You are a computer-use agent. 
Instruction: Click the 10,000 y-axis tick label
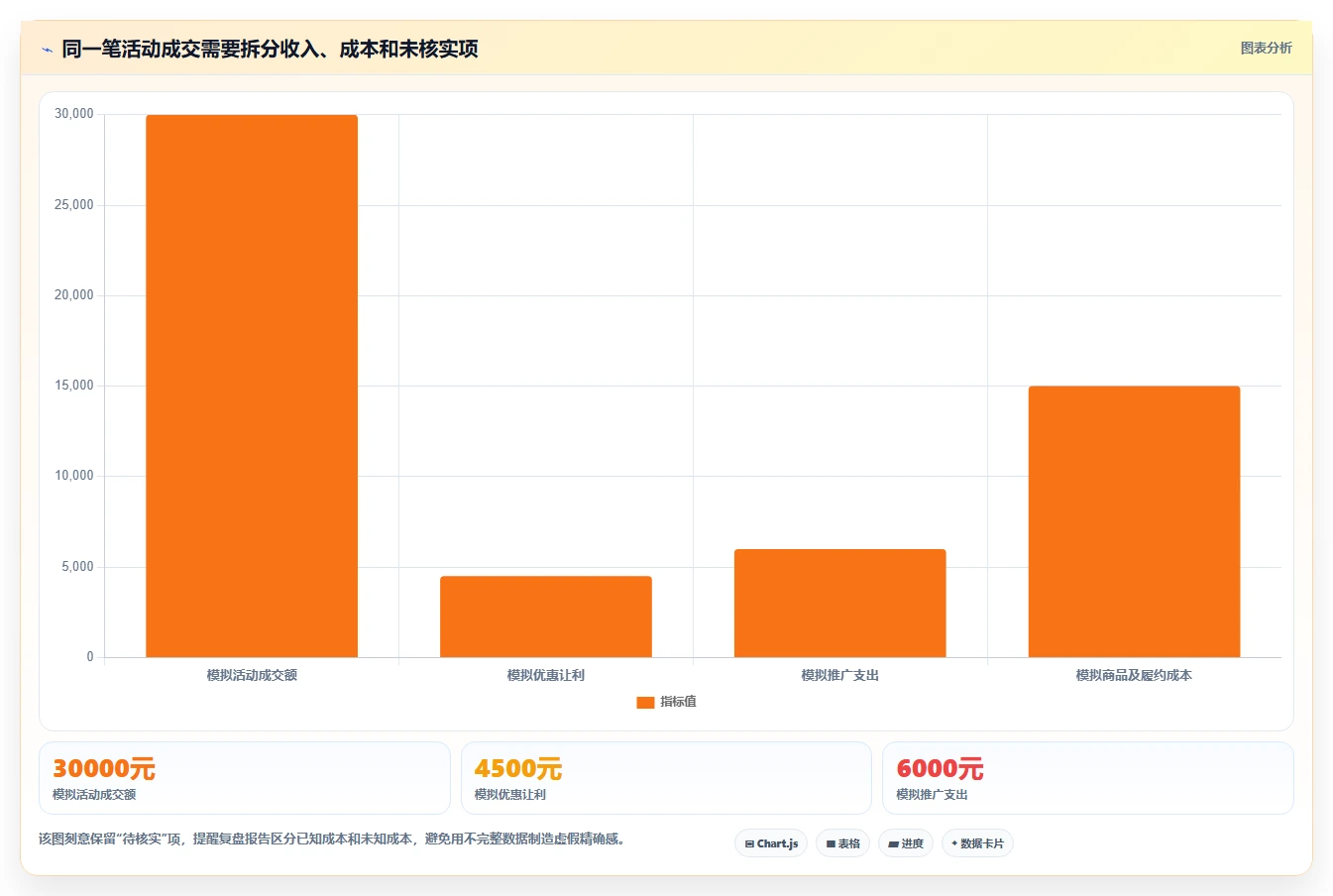pyautogui.click(x=74, y=476)
